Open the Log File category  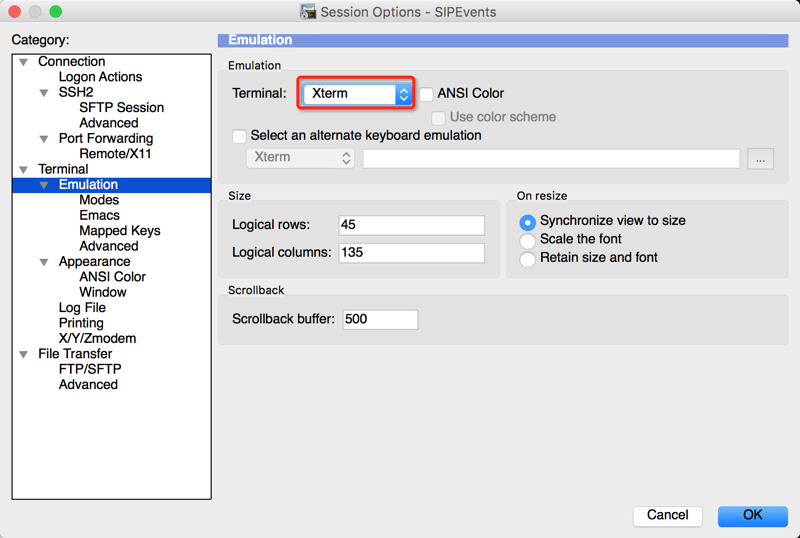tap(82, 308)
